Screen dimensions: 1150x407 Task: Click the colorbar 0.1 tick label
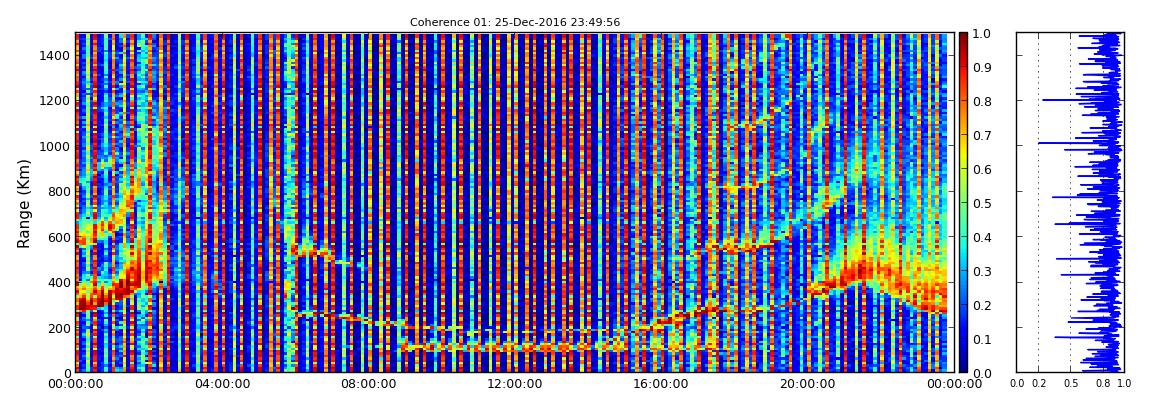(x=982, y=340)
